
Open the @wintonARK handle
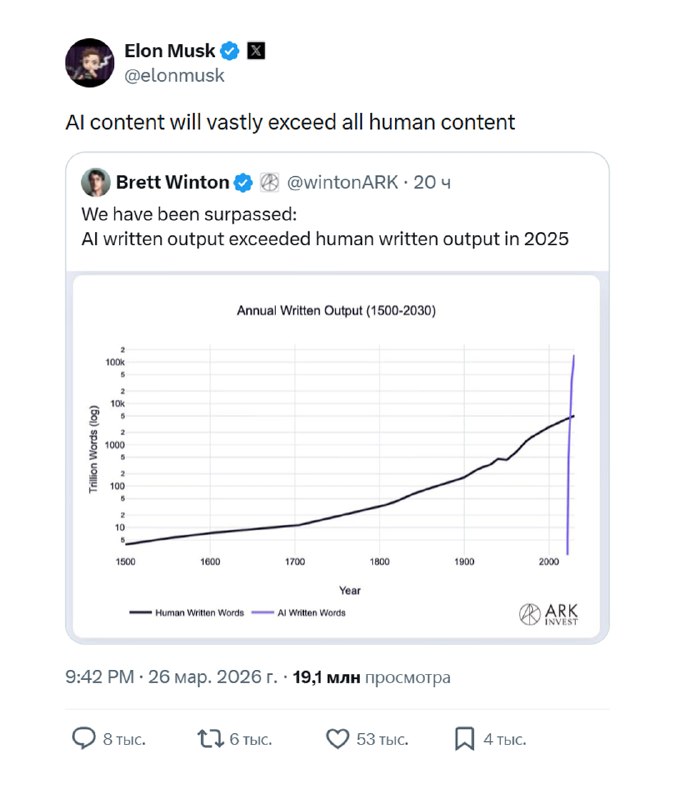[343, 182]
